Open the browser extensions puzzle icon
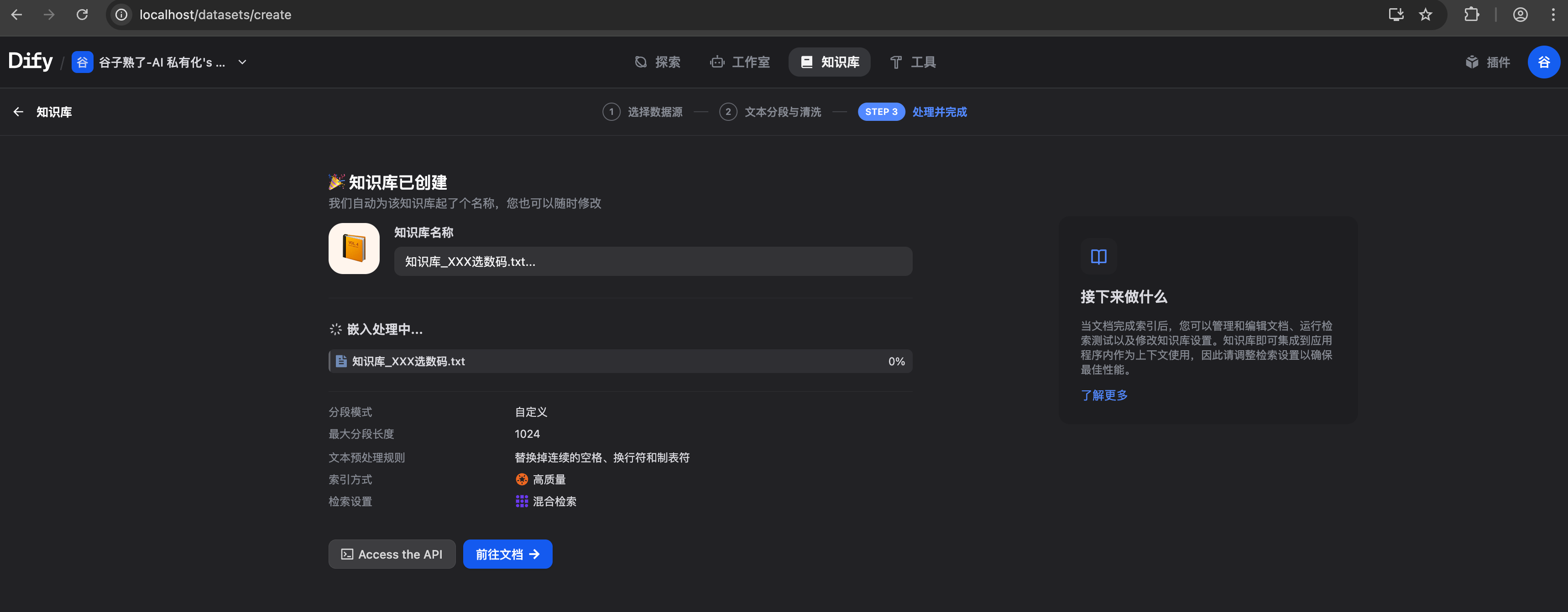1568x612 pixels. pos(1471,15)
